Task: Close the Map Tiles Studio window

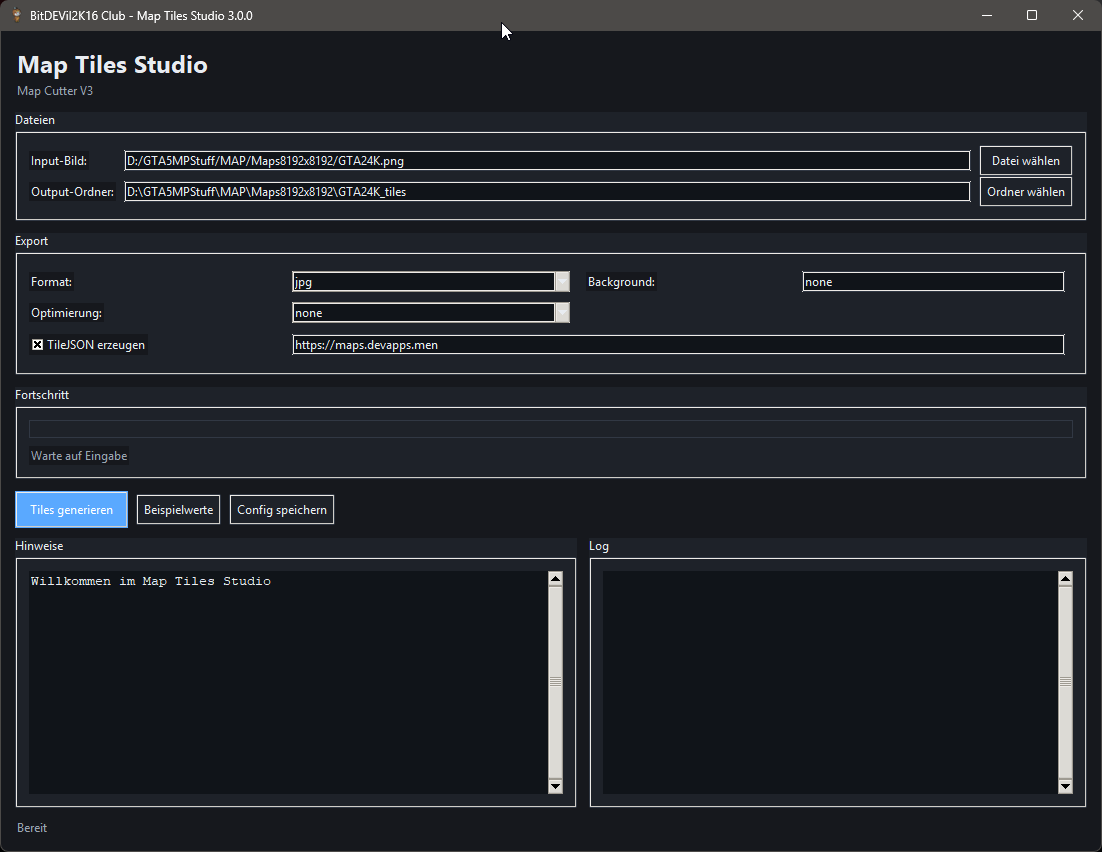Action: pos(1077,15)
